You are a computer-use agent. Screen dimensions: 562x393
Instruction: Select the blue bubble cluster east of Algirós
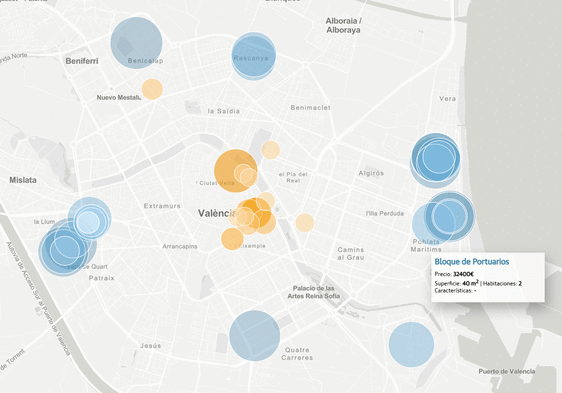point(435,160)
